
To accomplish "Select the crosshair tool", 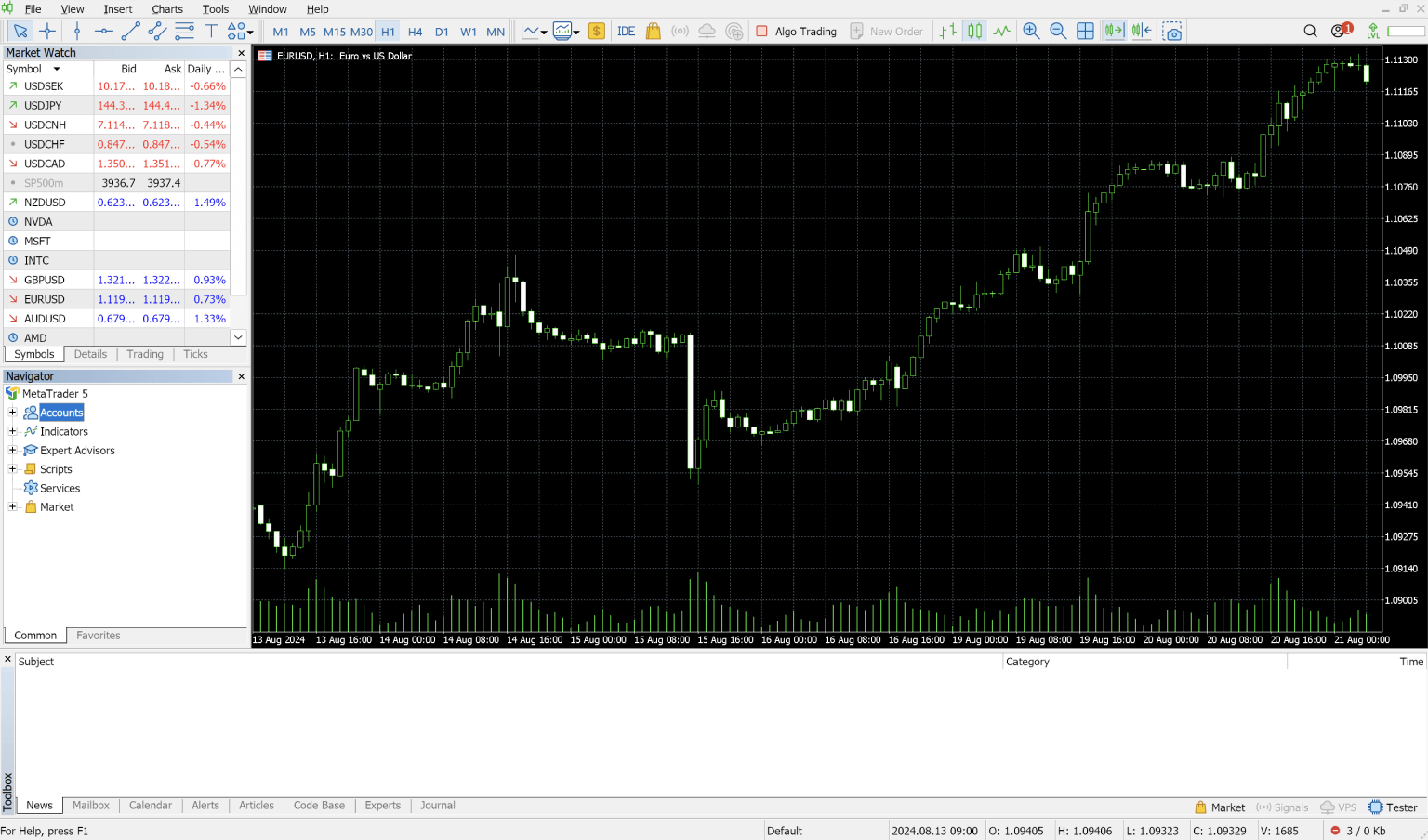I will [x=47, y=32].
